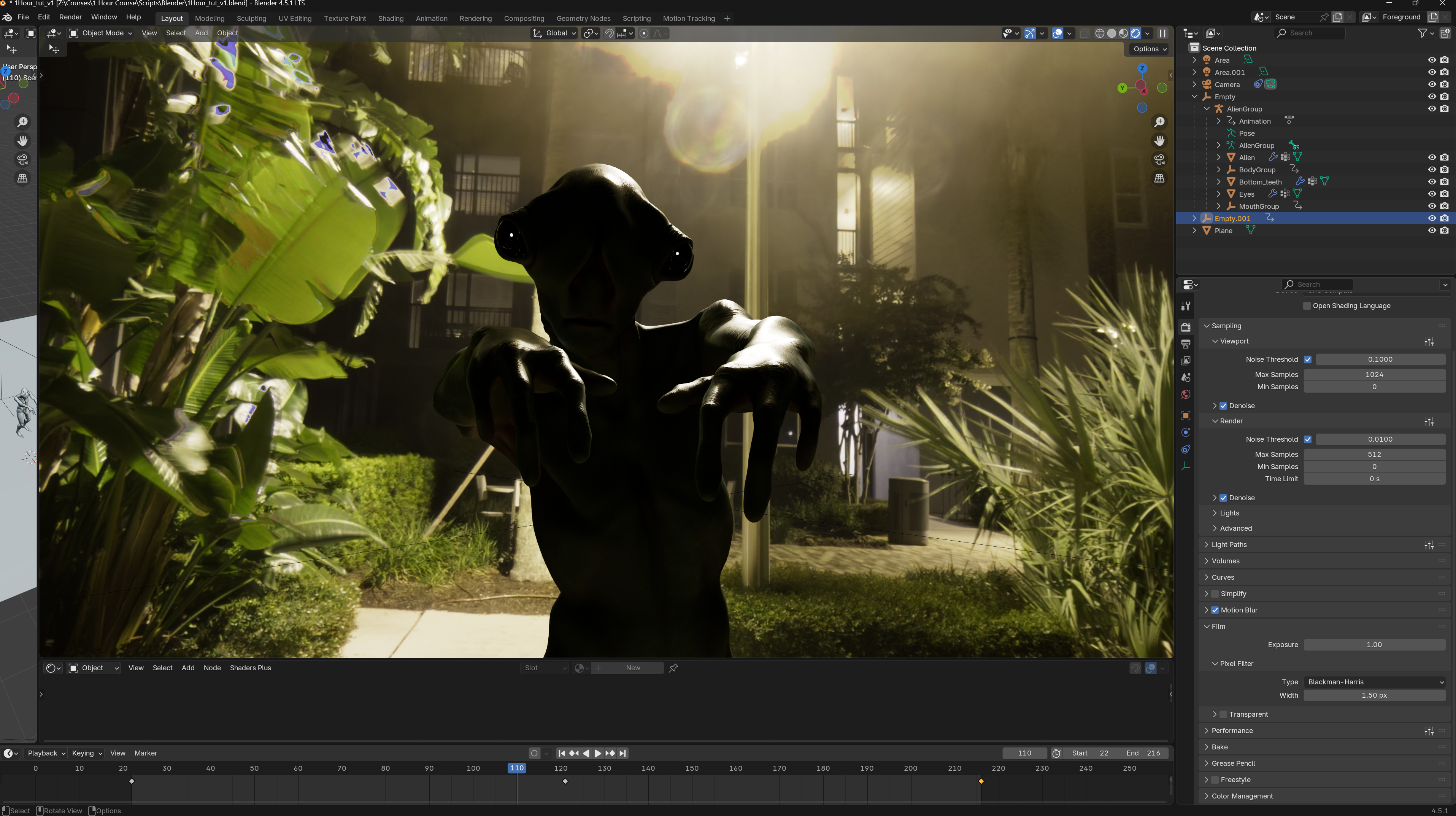This screenshot has height=816, width=1456.
Task: Open the World properties tab icon
Action: [x=1186, y=394]
